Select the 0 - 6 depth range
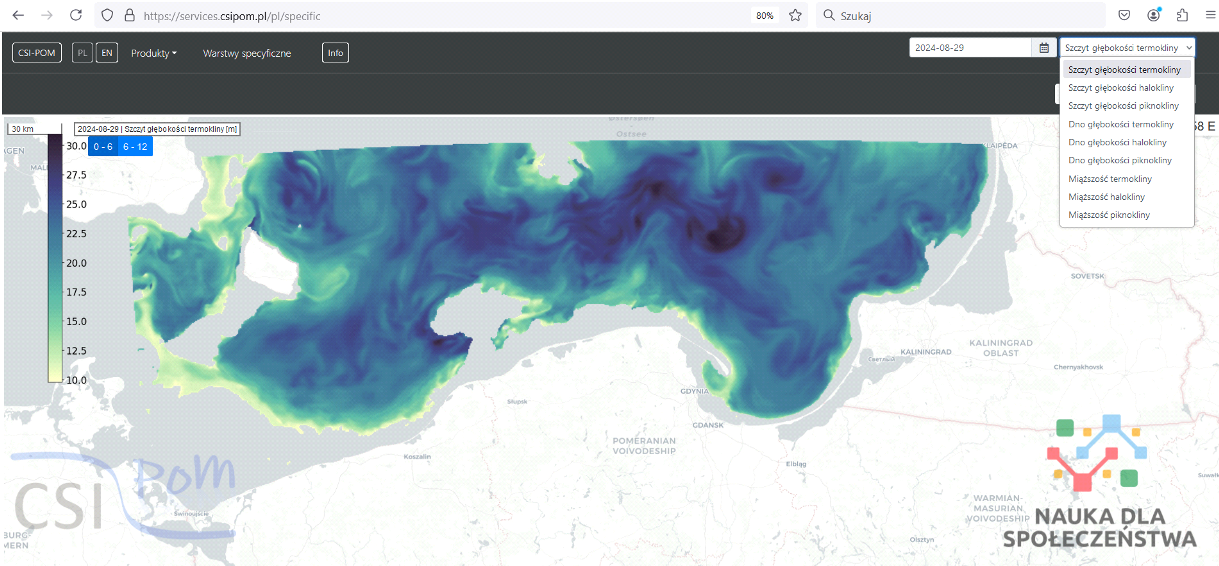Screen dimensions: 1219x566 point(103,146)
